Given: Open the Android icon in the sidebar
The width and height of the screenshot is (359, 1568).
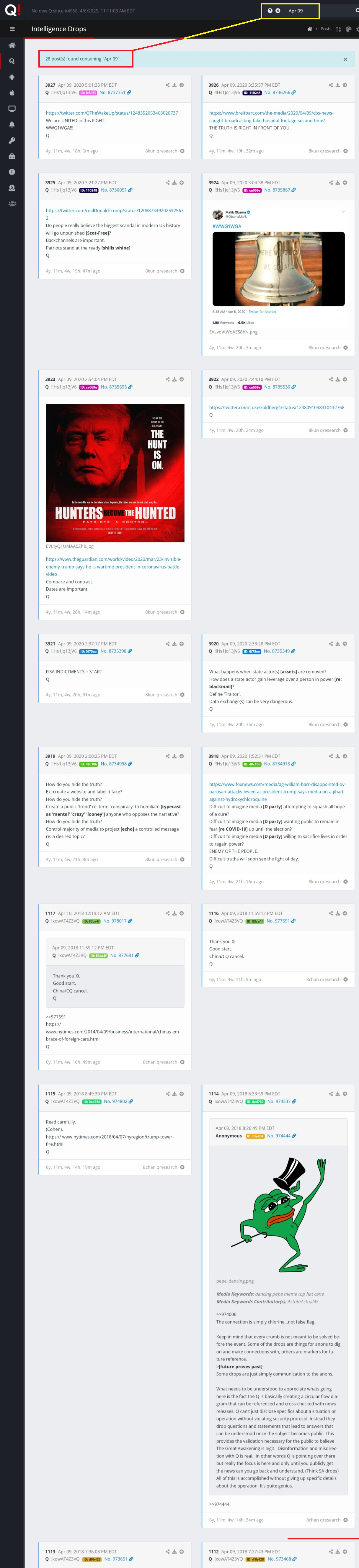Looking at the screenshot, I should (x=12, y=77).
